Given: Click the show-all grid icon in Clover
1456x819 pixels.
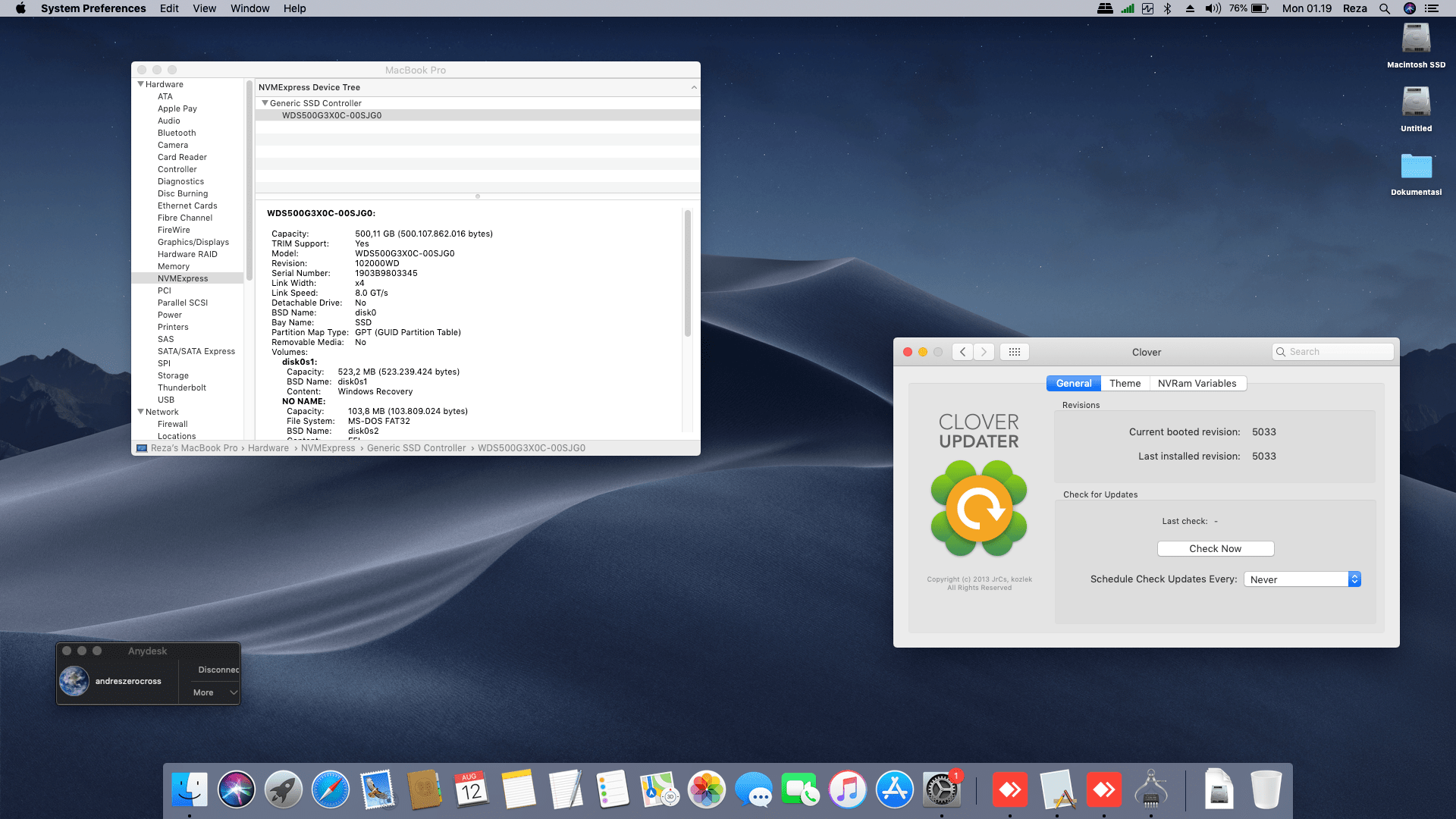Looking at the screenshot, I should pyautogui.click(x=1014, y=352).
